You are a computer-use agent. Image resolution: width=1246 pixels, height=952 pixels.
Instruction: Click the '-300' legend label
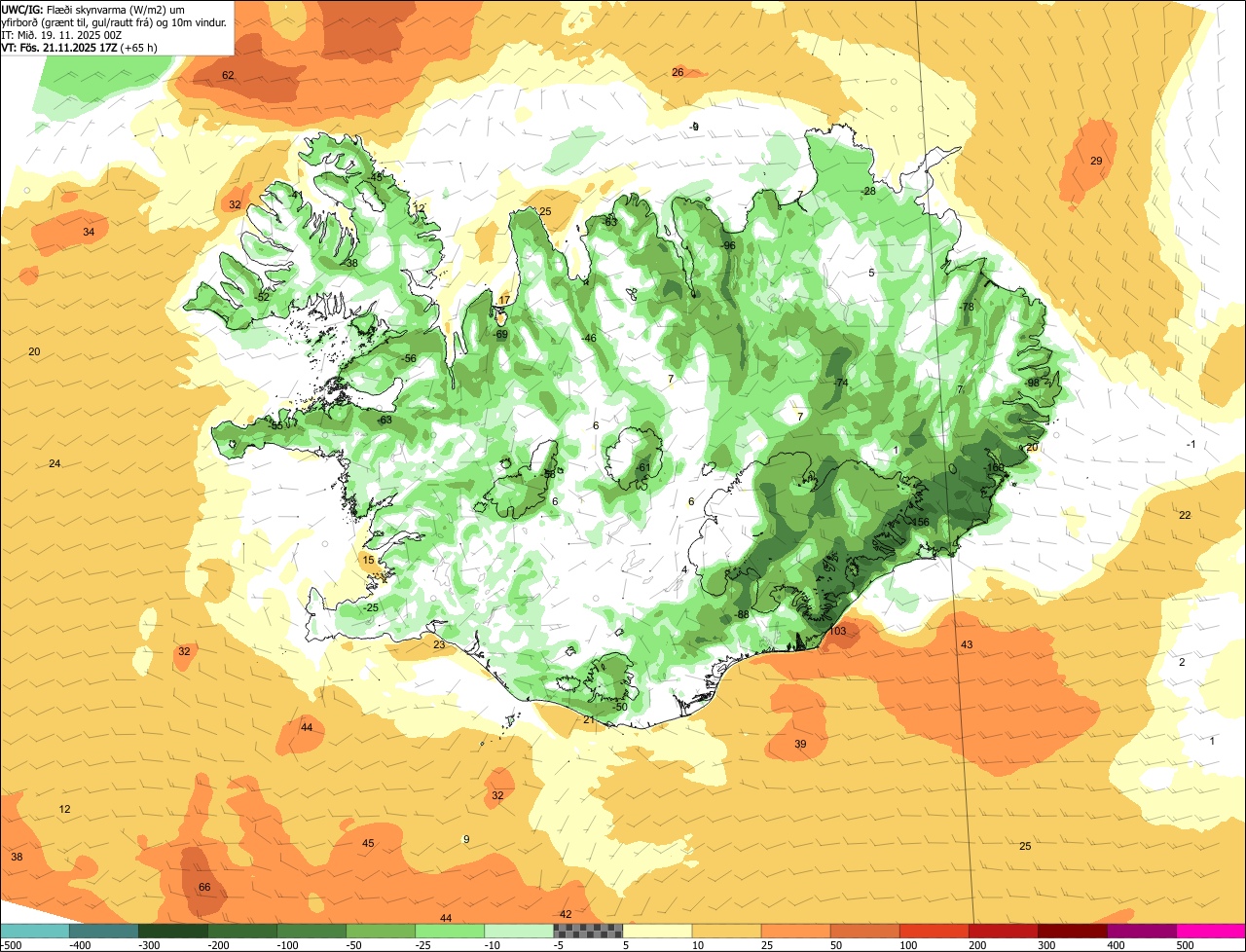point(149,945)
